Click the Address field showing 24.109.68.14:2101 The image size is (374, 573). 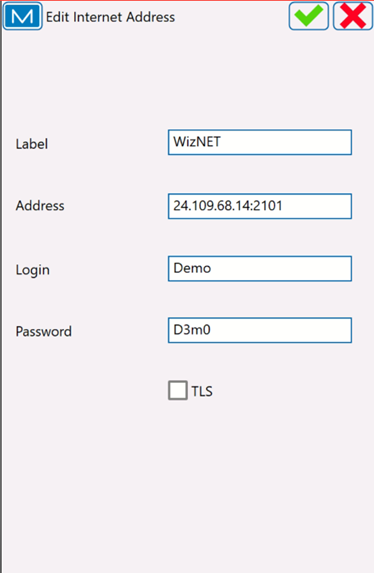click(260, 206)
